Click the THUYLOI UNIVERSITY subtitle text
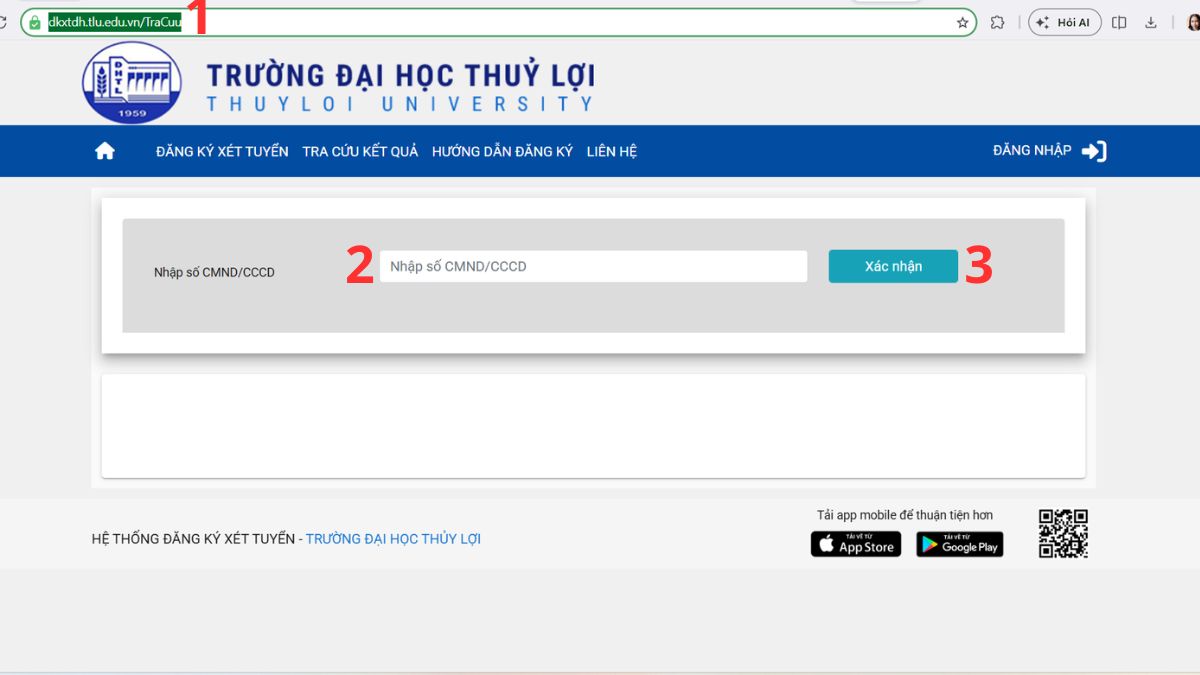 (x=400, y=104)
